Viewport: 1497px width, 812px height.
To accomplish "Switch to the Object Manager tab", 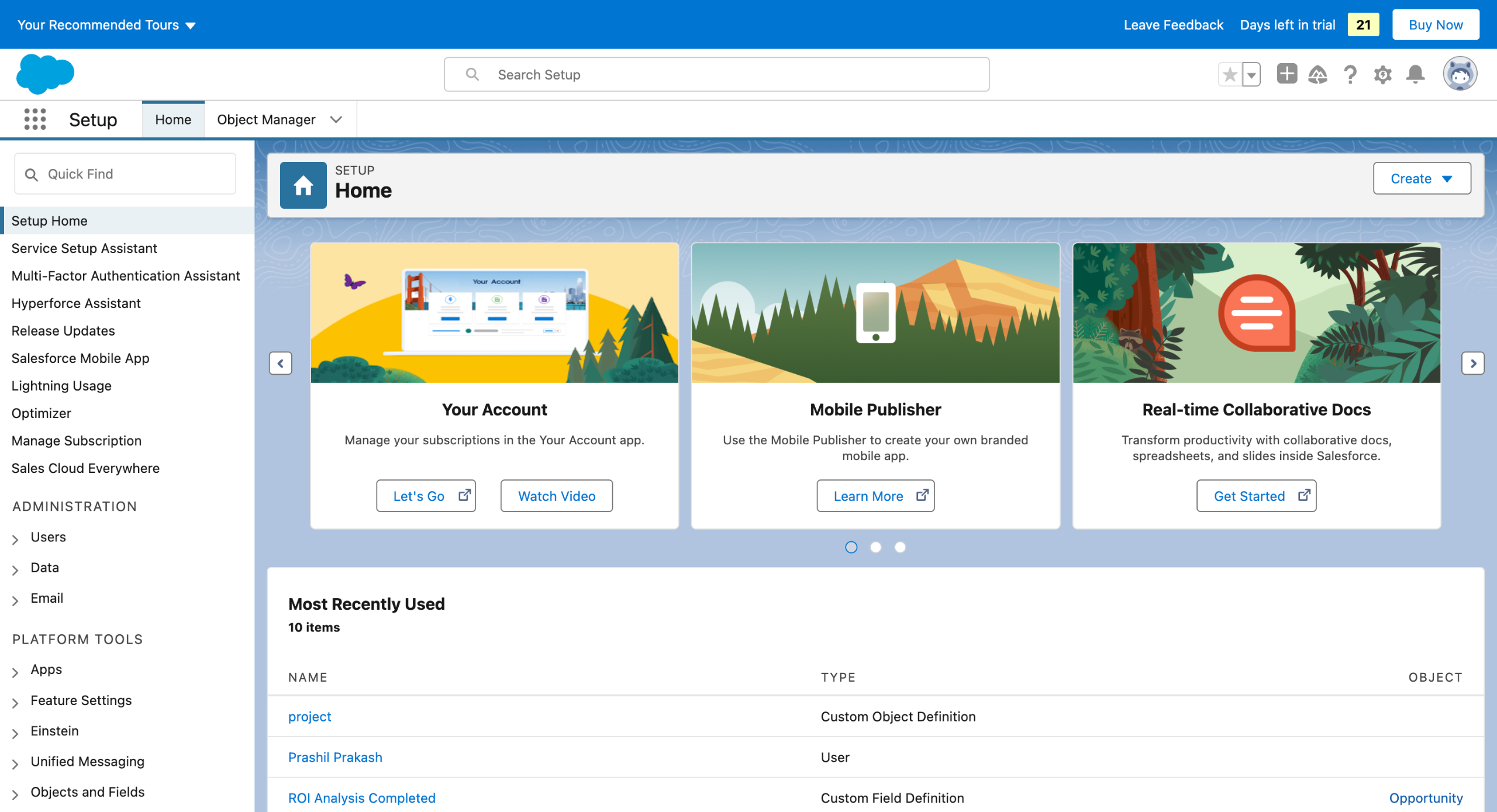I will click(x=266, y=119).
